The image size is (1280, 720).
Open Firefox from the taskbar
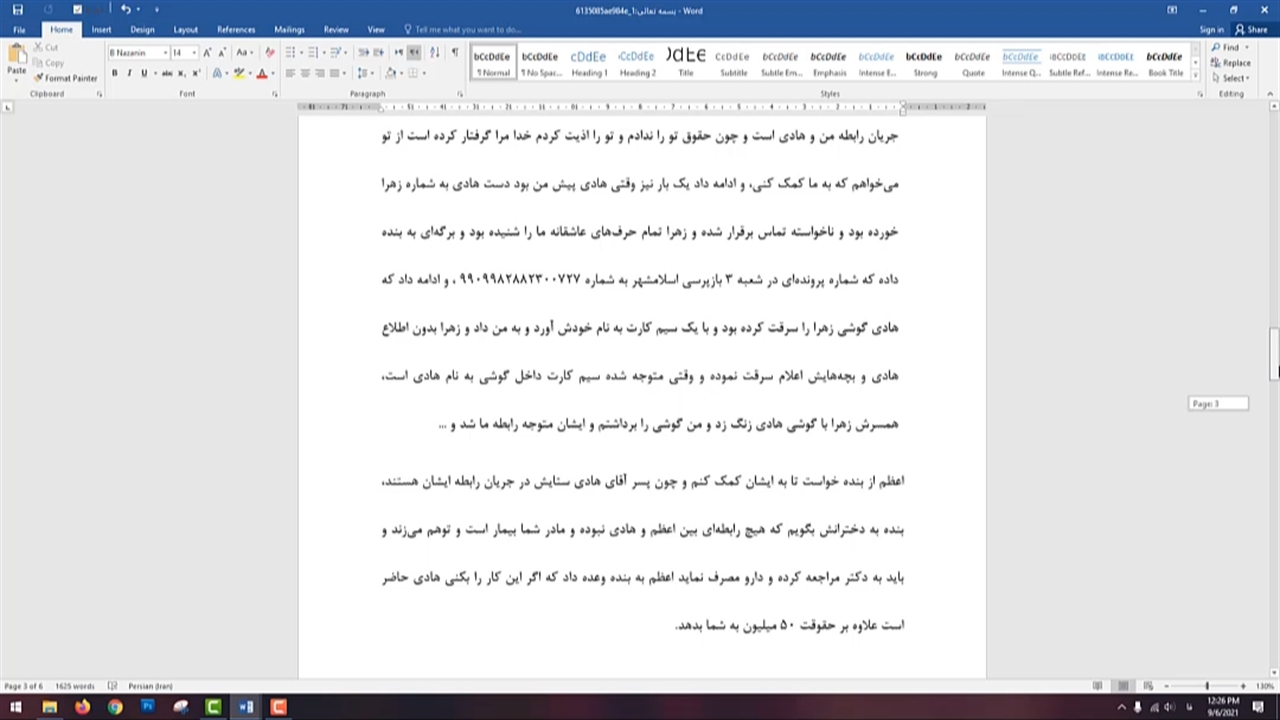(x=82, y=707)
